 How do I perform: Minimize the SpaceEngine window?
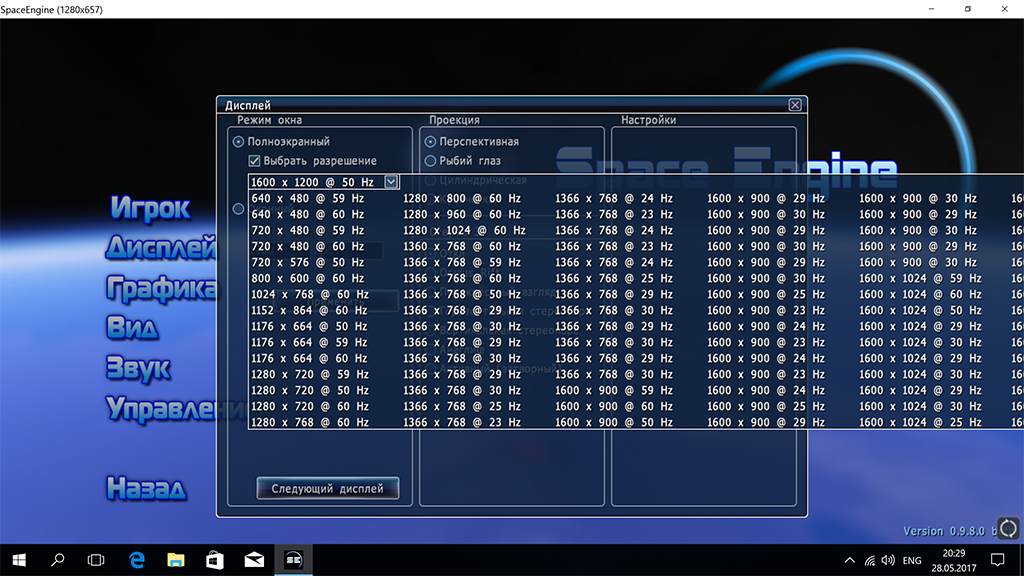931,9
